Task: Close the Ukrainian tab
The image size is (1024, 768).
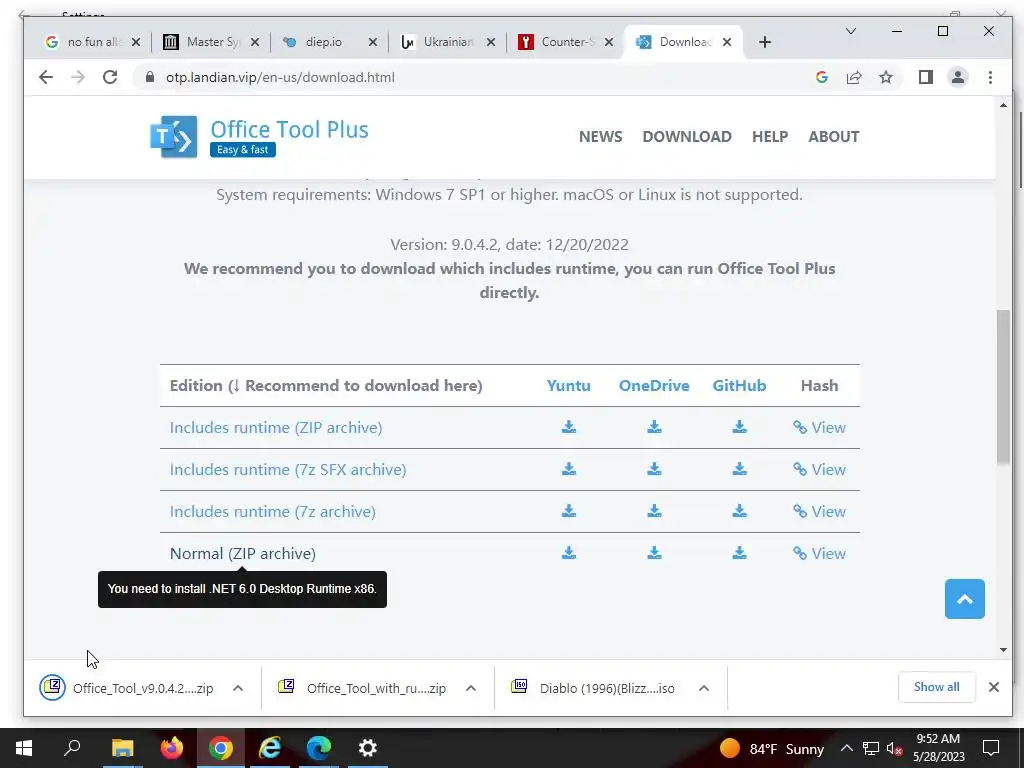Action: tap(490, 42)
